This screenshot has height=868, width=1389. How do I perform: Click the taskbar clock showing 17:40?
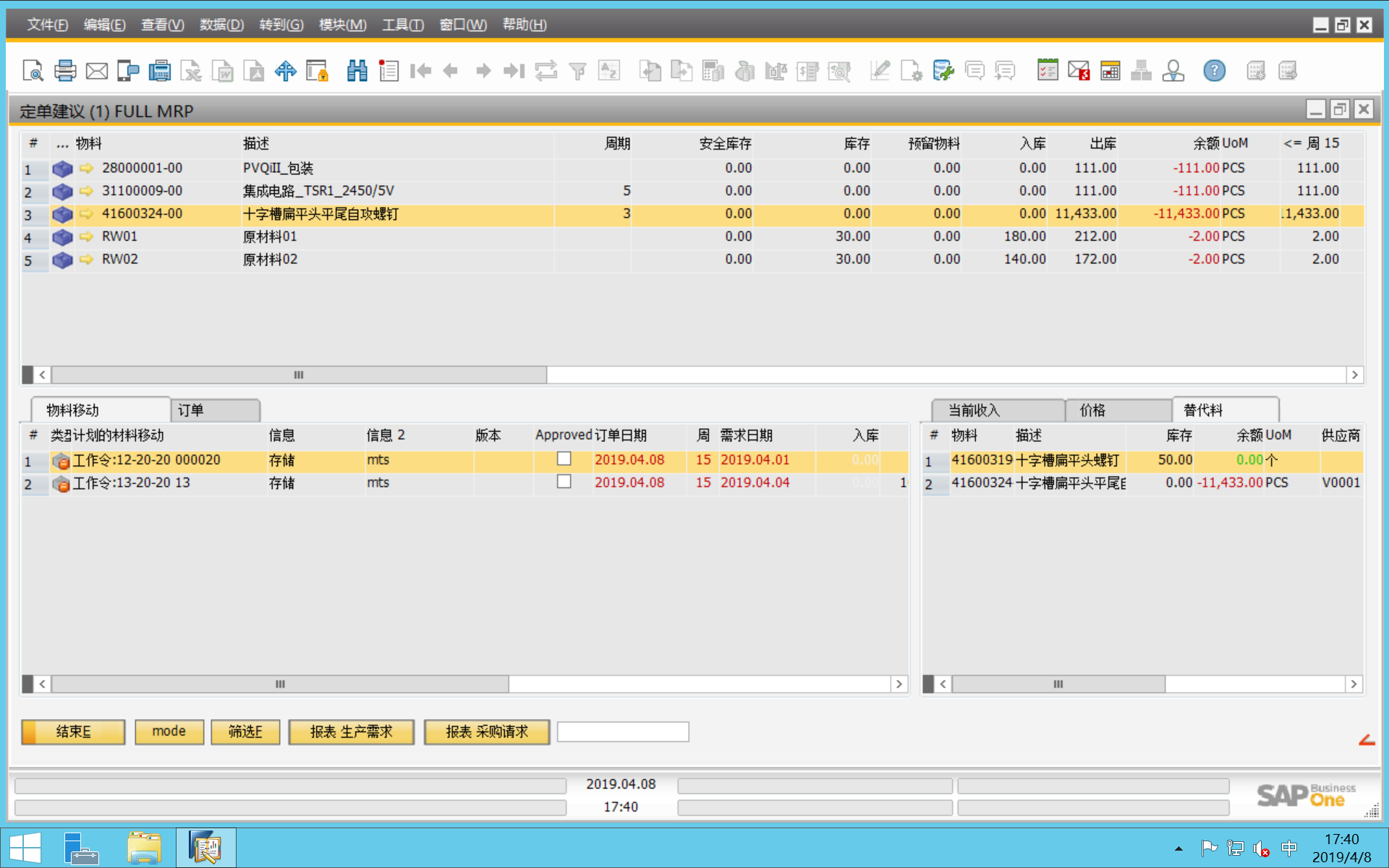[1341, 848]
